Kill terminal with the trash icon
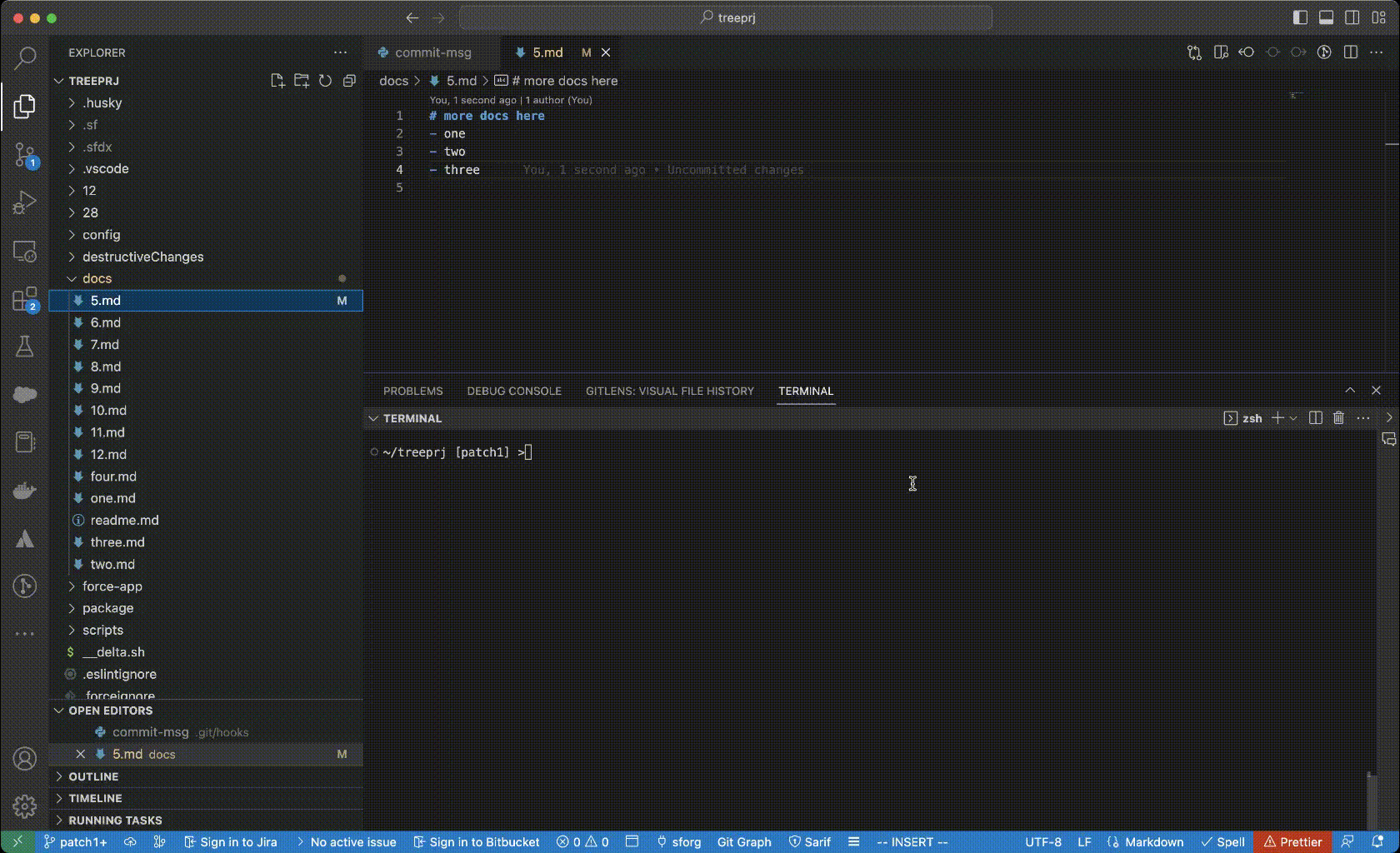The image size is (1400, 853). click(1338, 418)
